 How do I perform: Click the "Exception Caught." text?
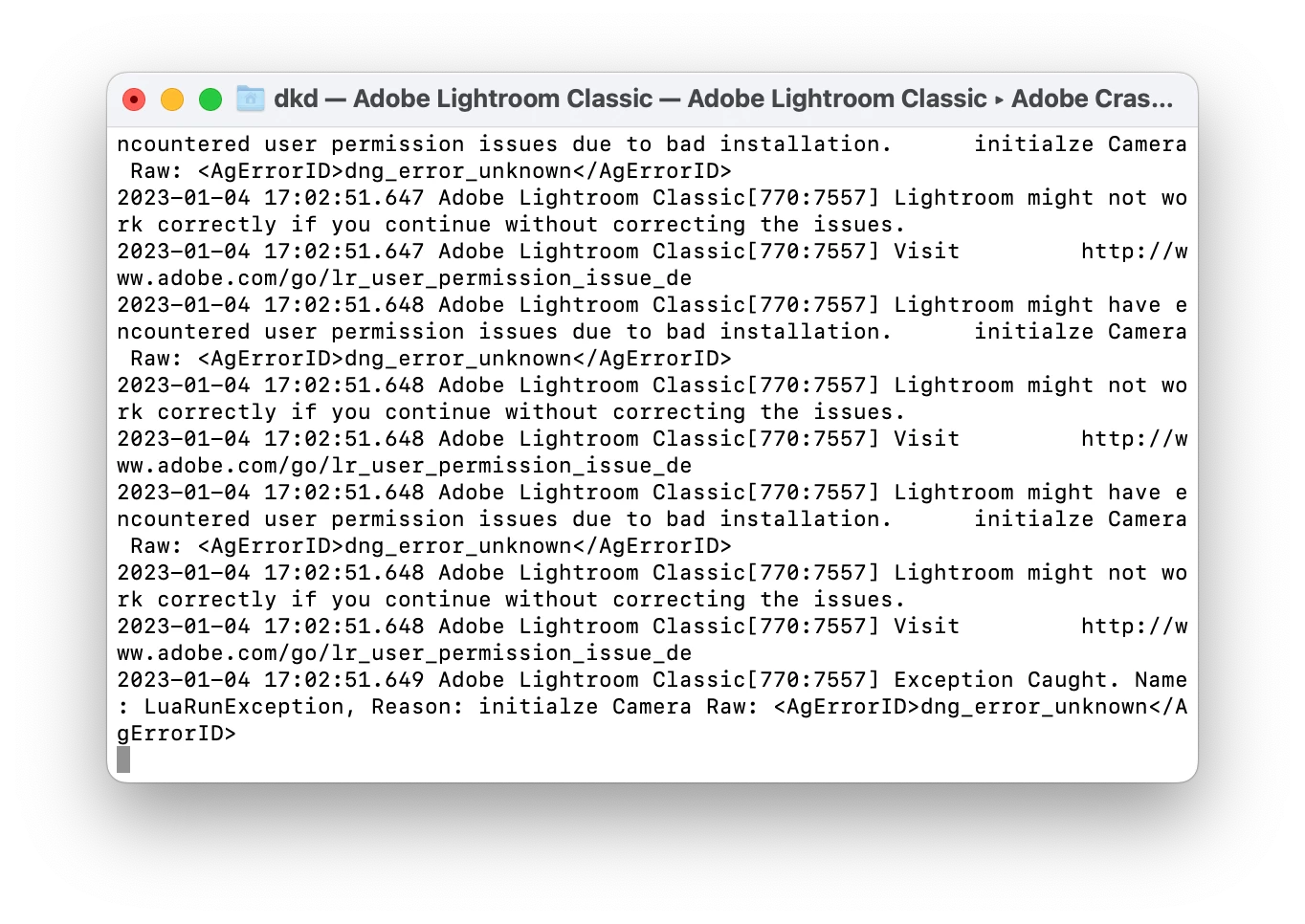(x=1006, y=679)
